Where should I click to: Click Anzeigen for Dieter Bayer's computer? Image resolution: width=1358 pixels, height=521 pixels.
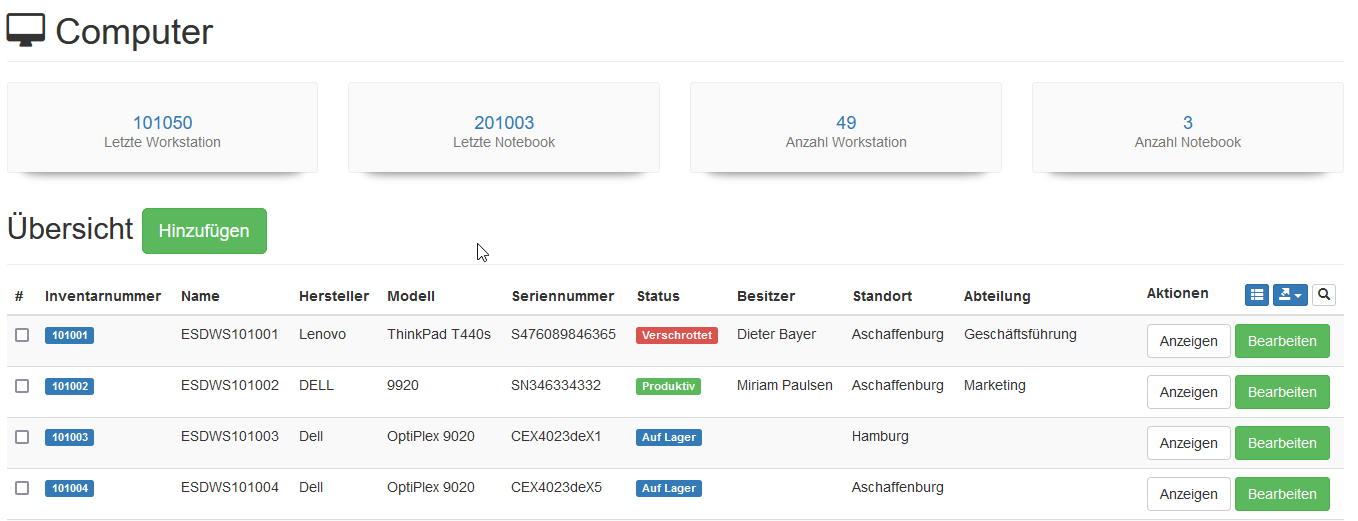[1188, 341]
